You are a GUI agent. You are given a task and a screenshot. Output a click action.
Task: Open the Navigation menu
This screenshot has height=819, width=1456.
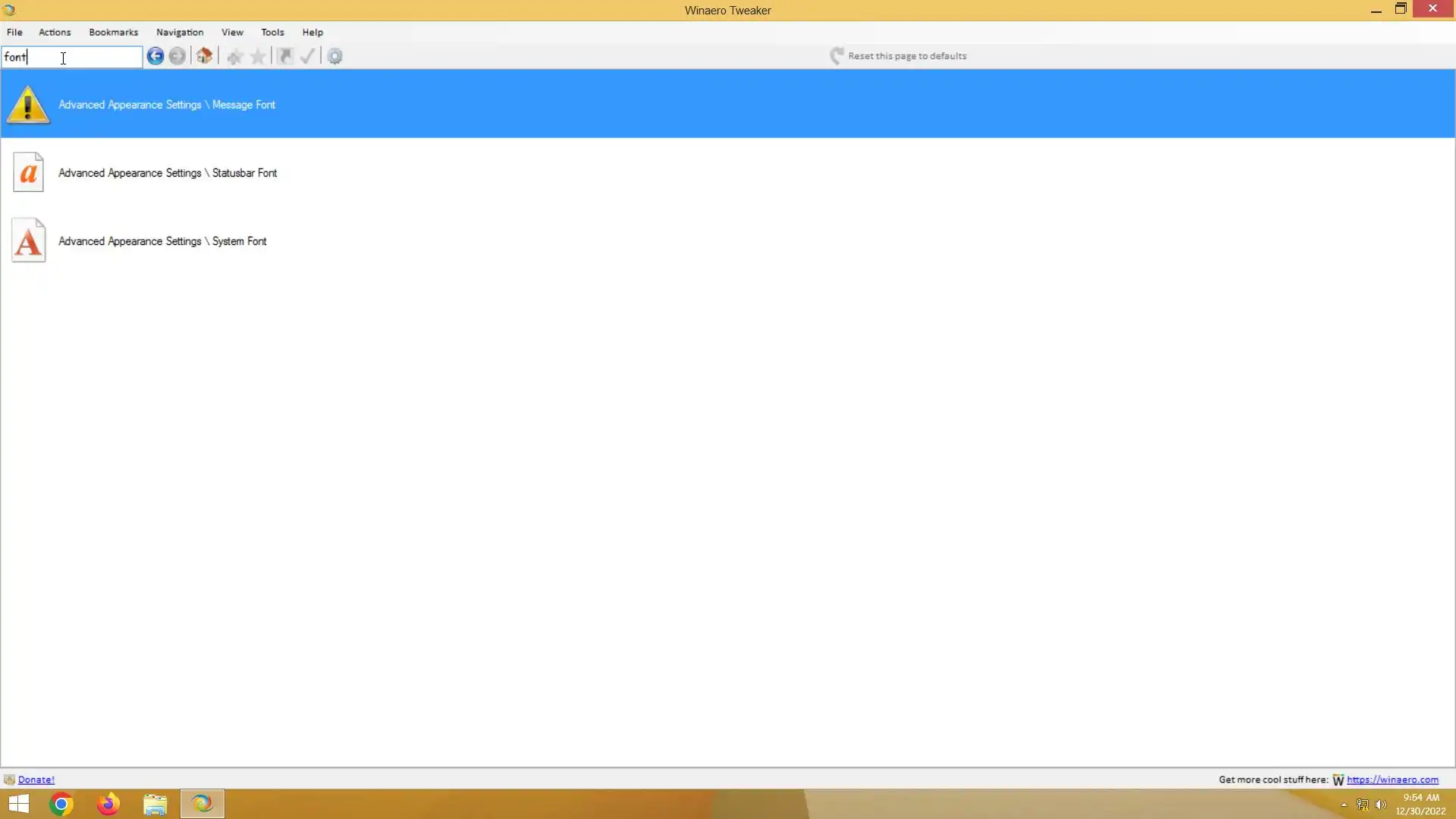[180, 32]
